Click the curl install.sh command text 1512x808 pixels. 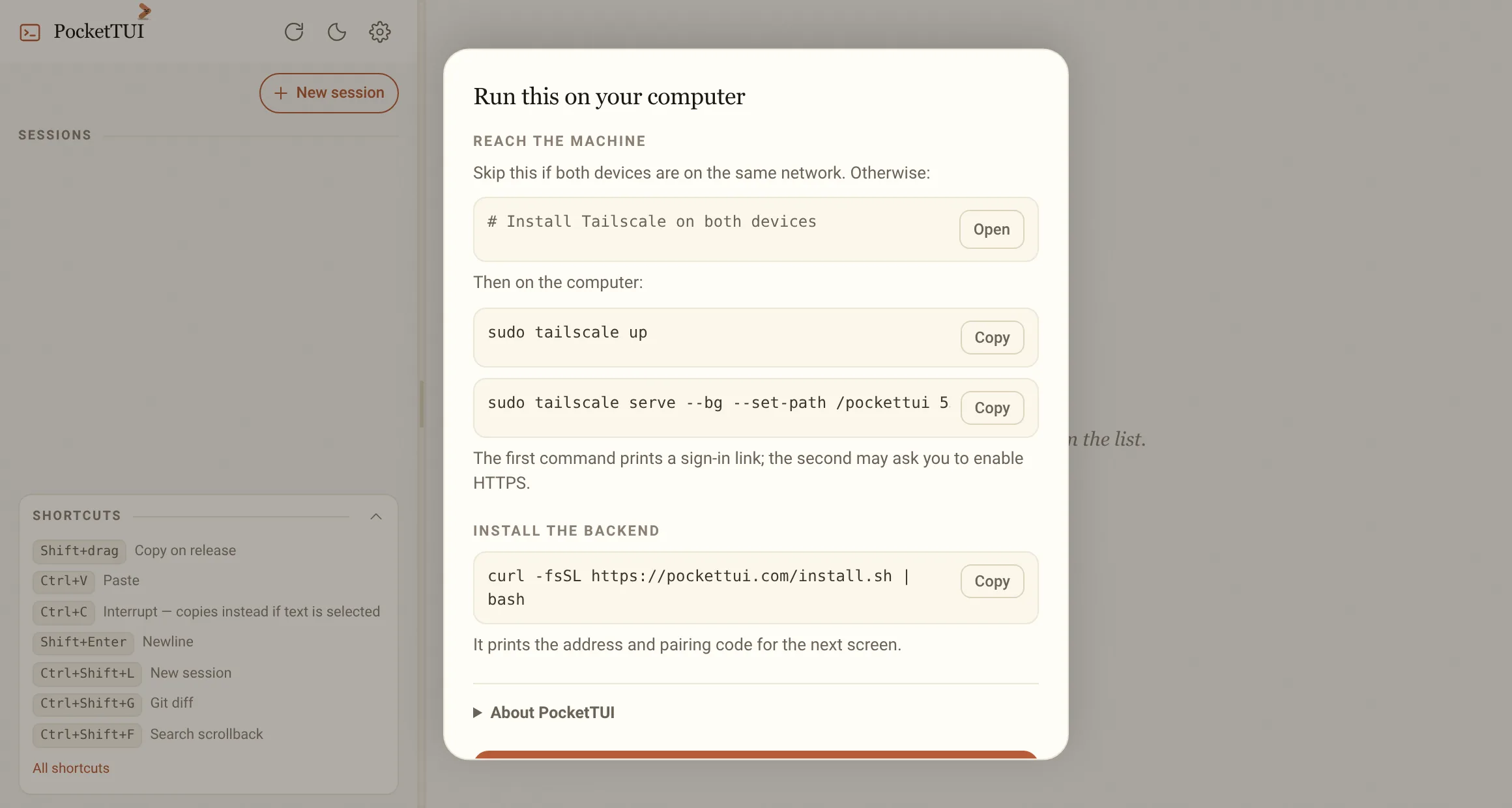699,588
